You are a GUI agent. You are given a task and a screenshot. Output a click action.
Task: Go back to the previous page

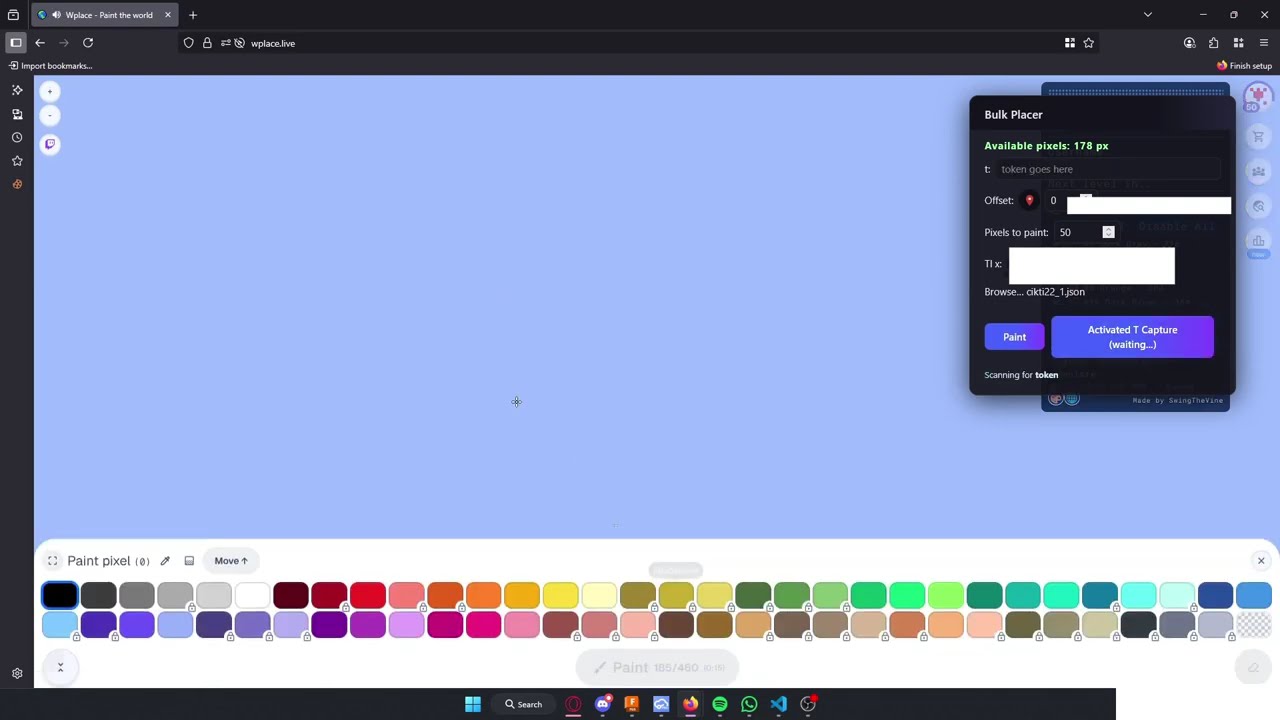[40, 43]
